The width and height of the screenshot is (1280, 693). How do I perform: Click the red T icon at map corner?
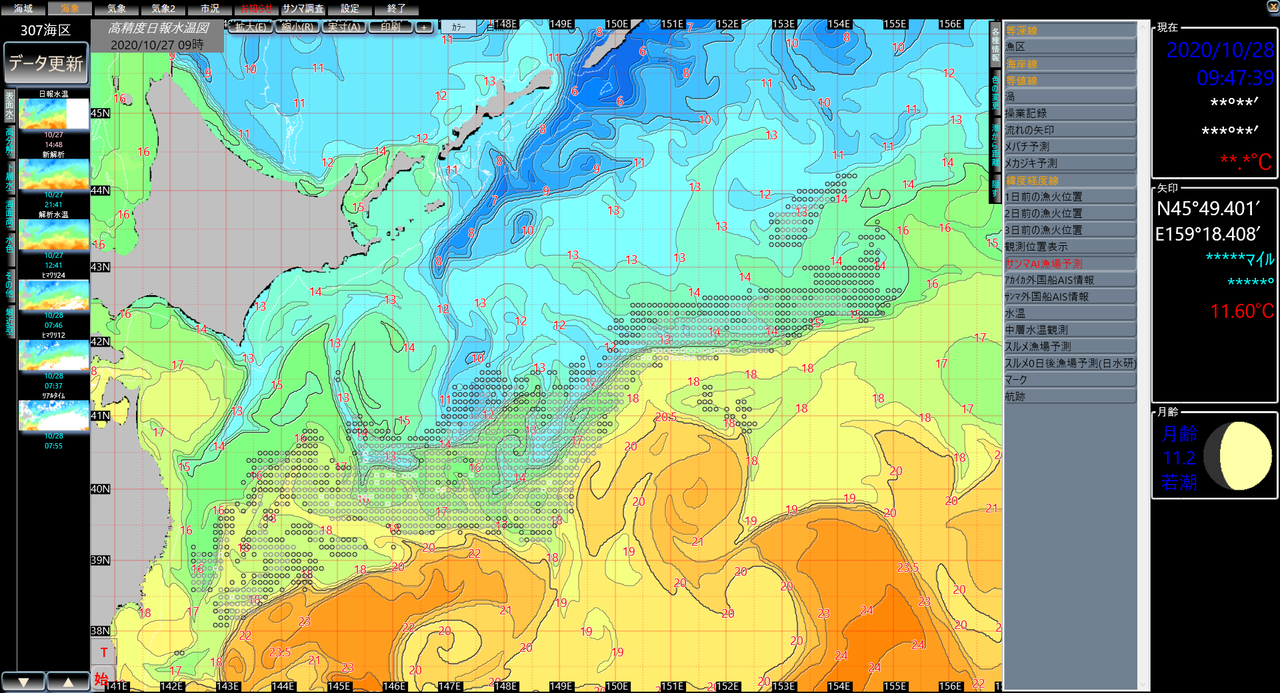(x=101, y=653)
